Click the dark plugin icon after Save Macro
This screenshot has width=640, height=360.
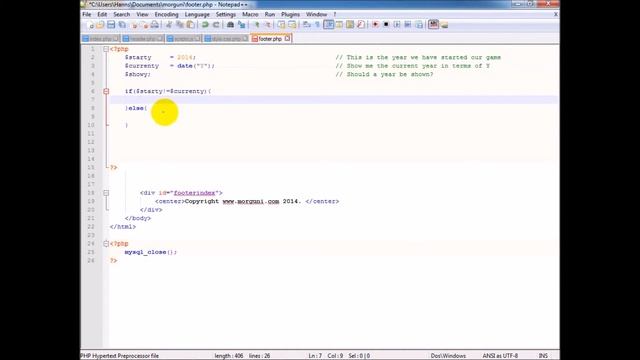point(433,24)
